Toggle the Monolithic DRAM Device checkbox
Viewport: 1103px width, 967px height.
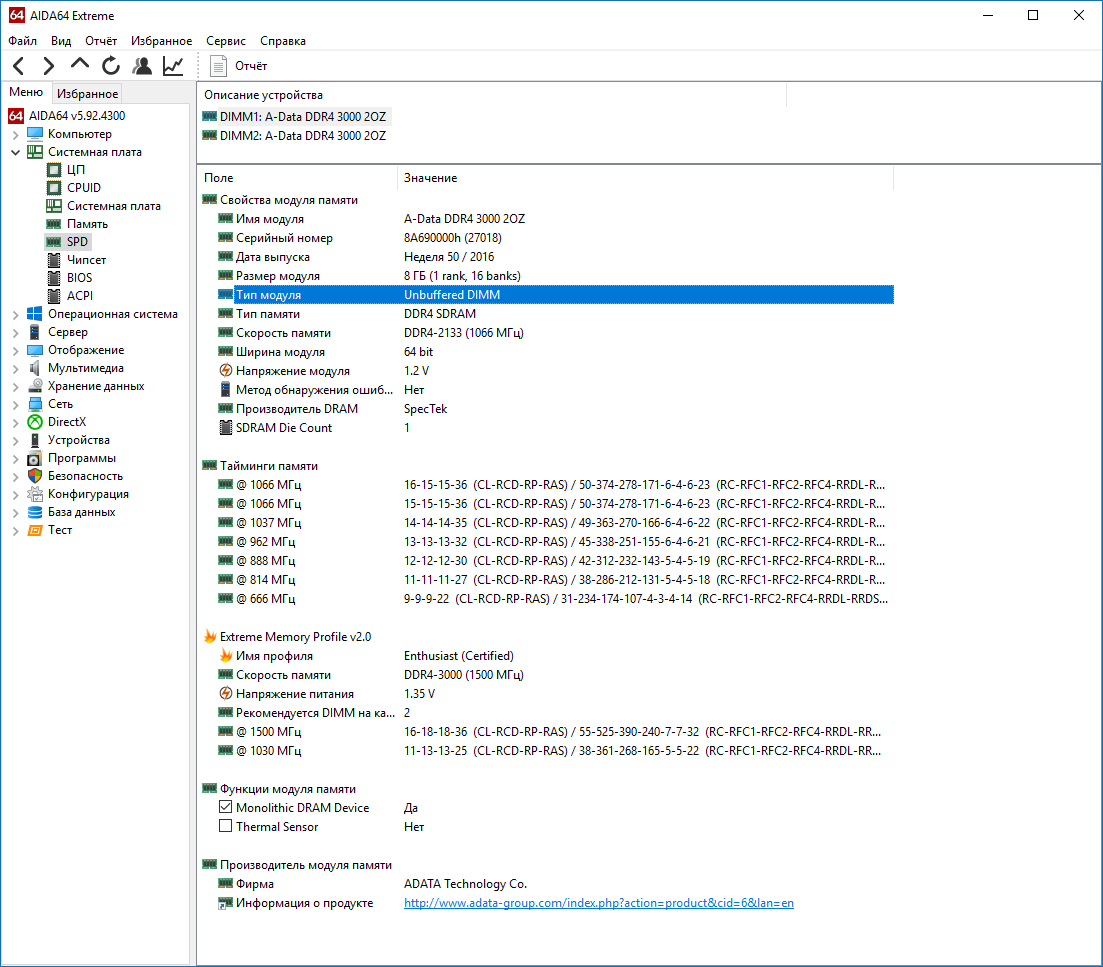226,807
